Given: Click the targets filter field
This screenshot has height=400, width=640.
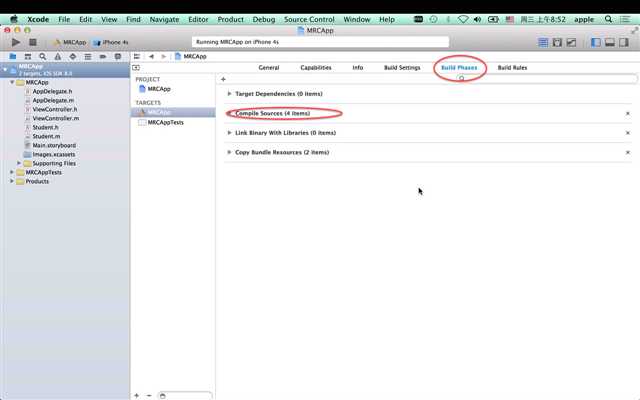Looking at the screenshot, I should pyautogui.click(x=185, y=396).
